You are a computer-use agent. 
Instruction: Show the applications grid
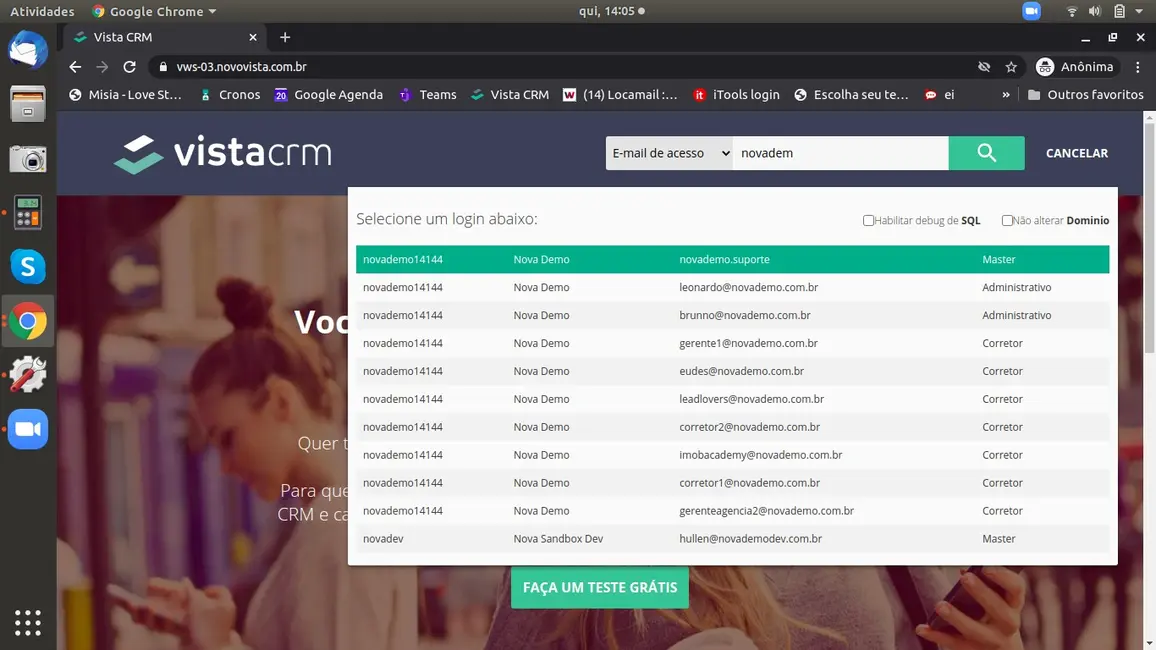pos(28,622)
